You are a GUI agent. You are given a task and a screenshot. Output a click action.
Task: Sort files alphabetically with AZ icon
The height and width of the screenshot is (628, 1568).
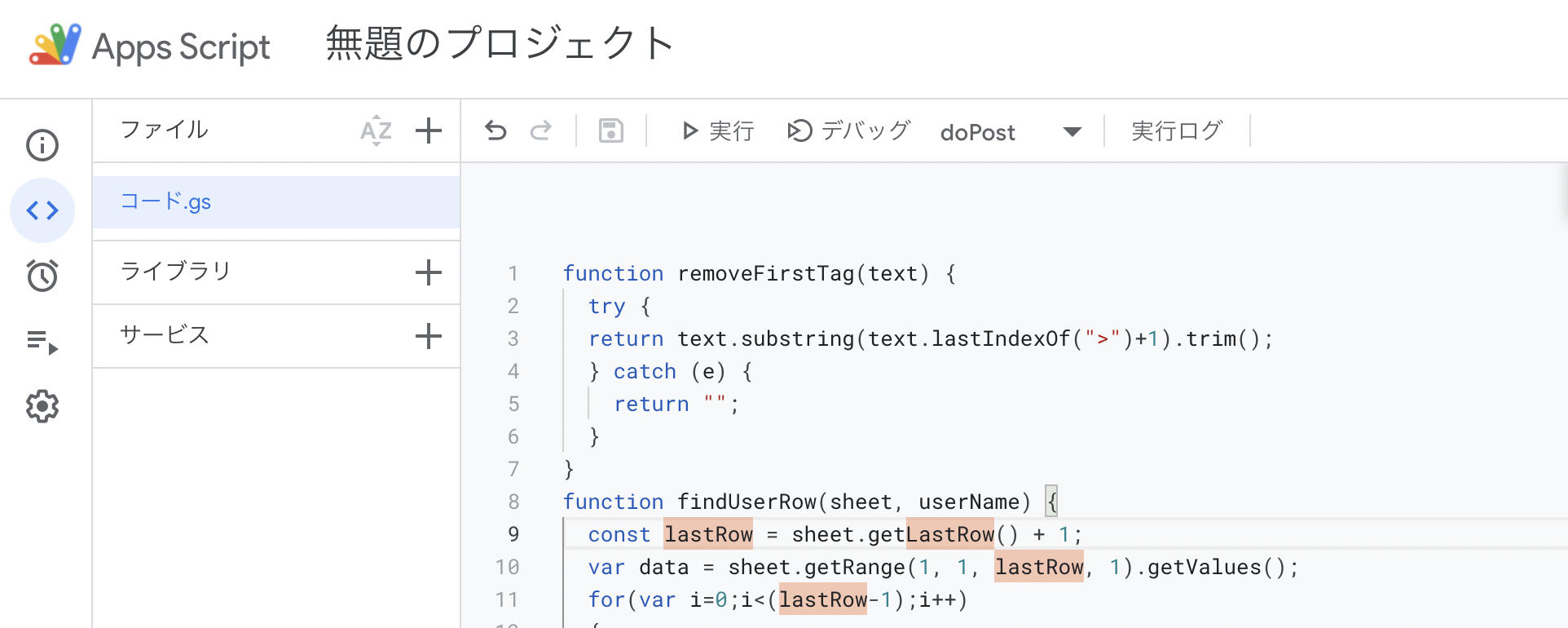click(x=376, y=130)
